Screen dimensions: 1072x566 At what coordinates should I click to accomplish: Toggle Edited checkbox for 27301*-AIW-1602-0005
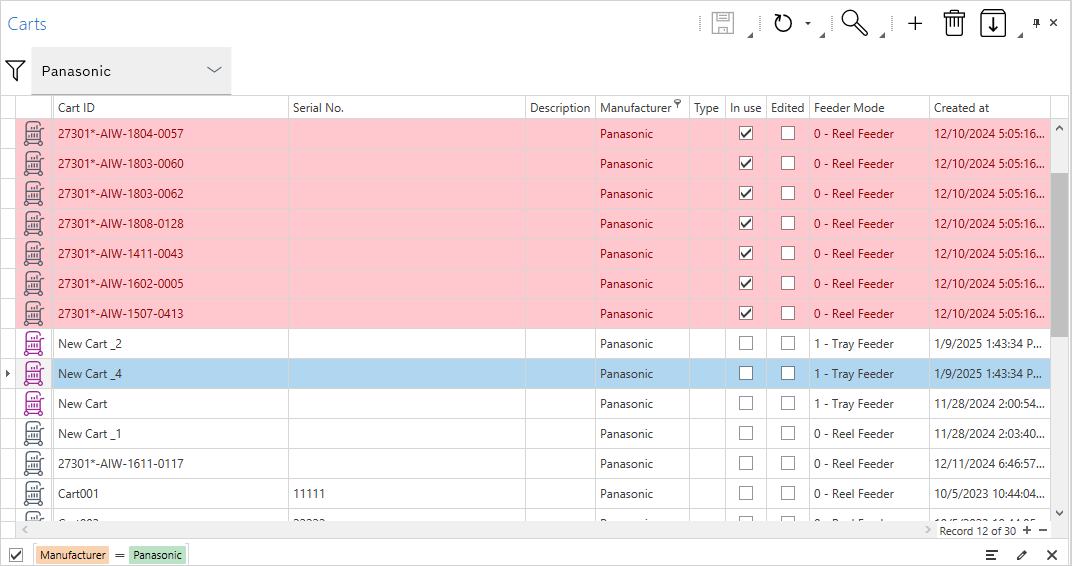(x=788, y=284)
